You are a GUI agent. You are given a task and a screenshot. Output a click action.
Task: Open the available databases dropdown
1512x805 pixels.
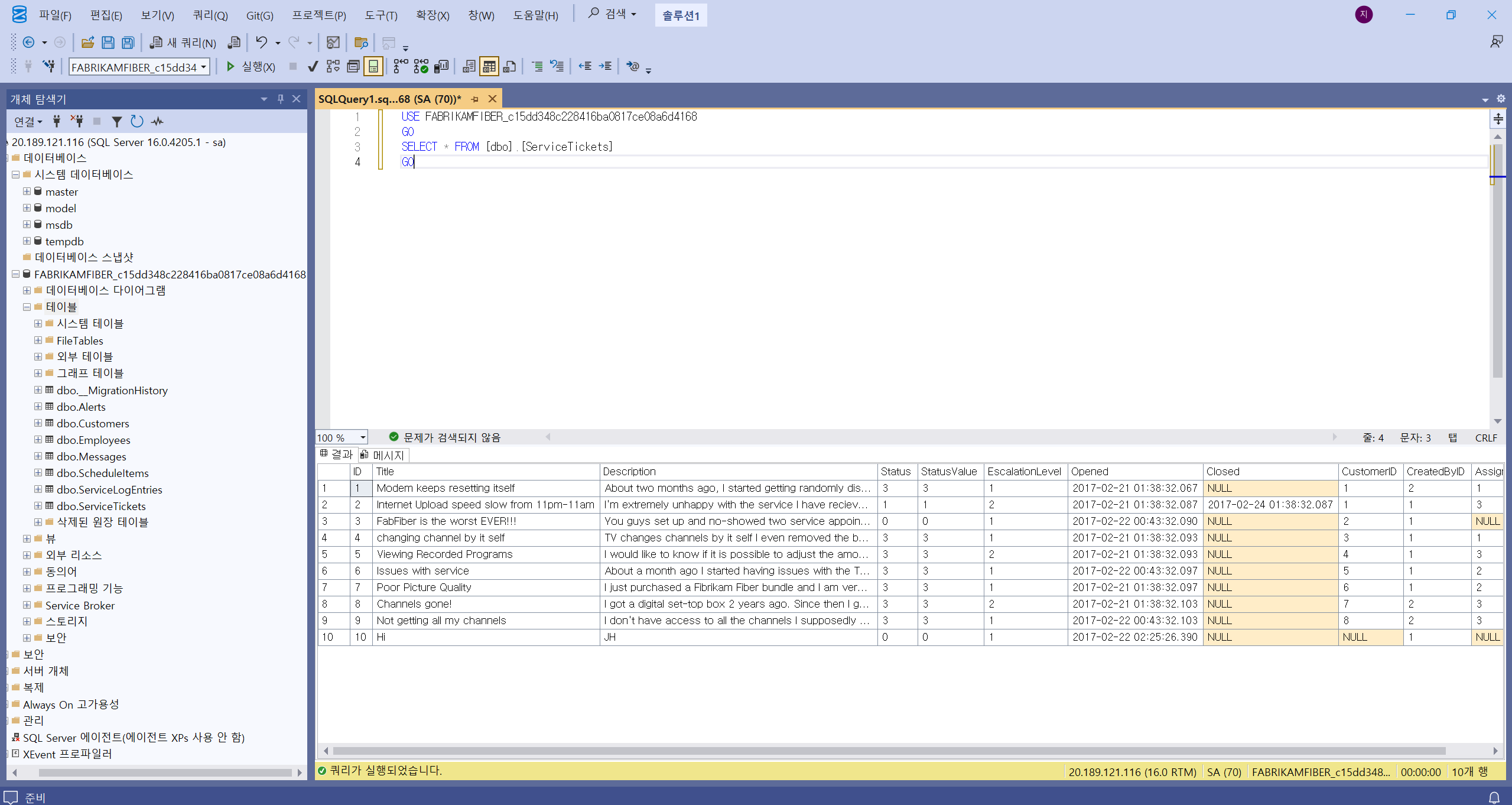(x=203, y=67)
